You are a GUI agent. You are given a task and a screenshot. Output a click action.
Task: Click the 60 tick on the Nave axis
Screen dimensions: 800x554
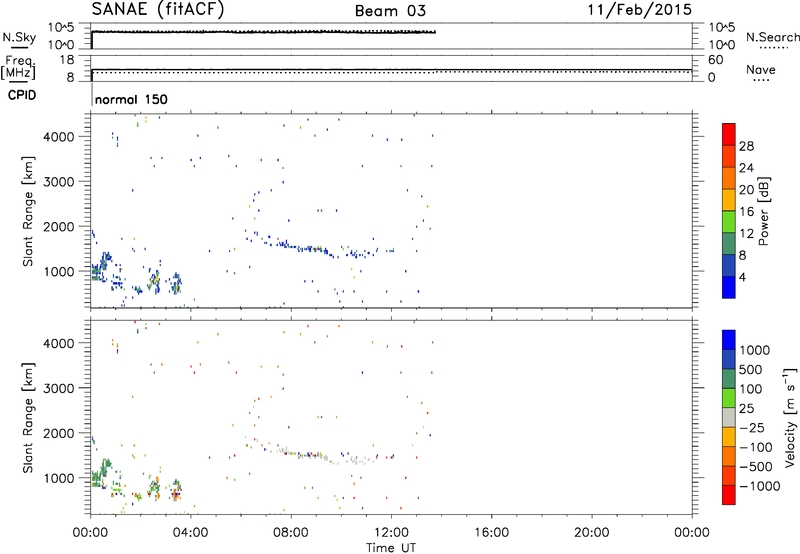click(x=715, y=60)
